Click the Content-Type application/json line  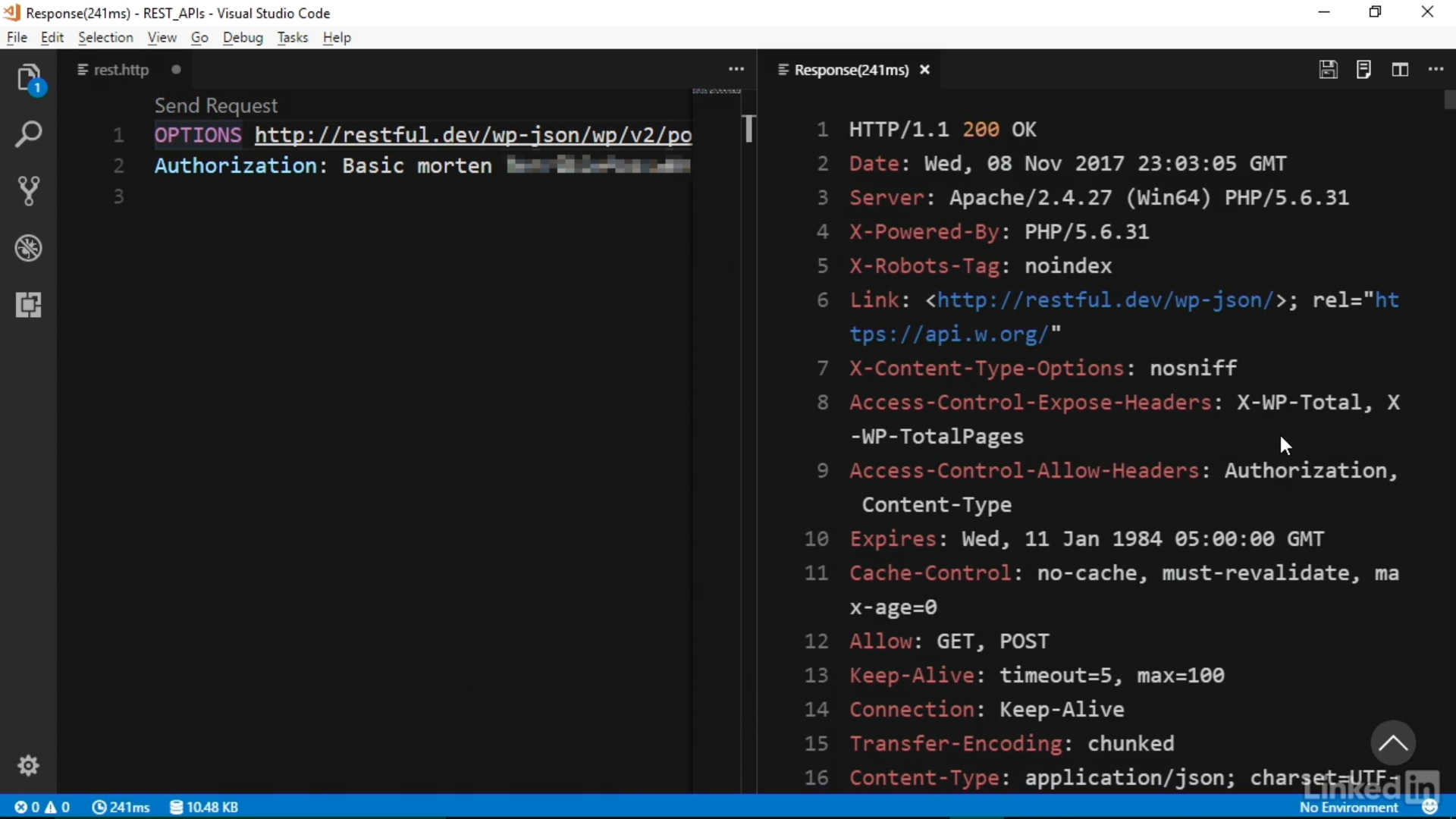click(1124, 778)
